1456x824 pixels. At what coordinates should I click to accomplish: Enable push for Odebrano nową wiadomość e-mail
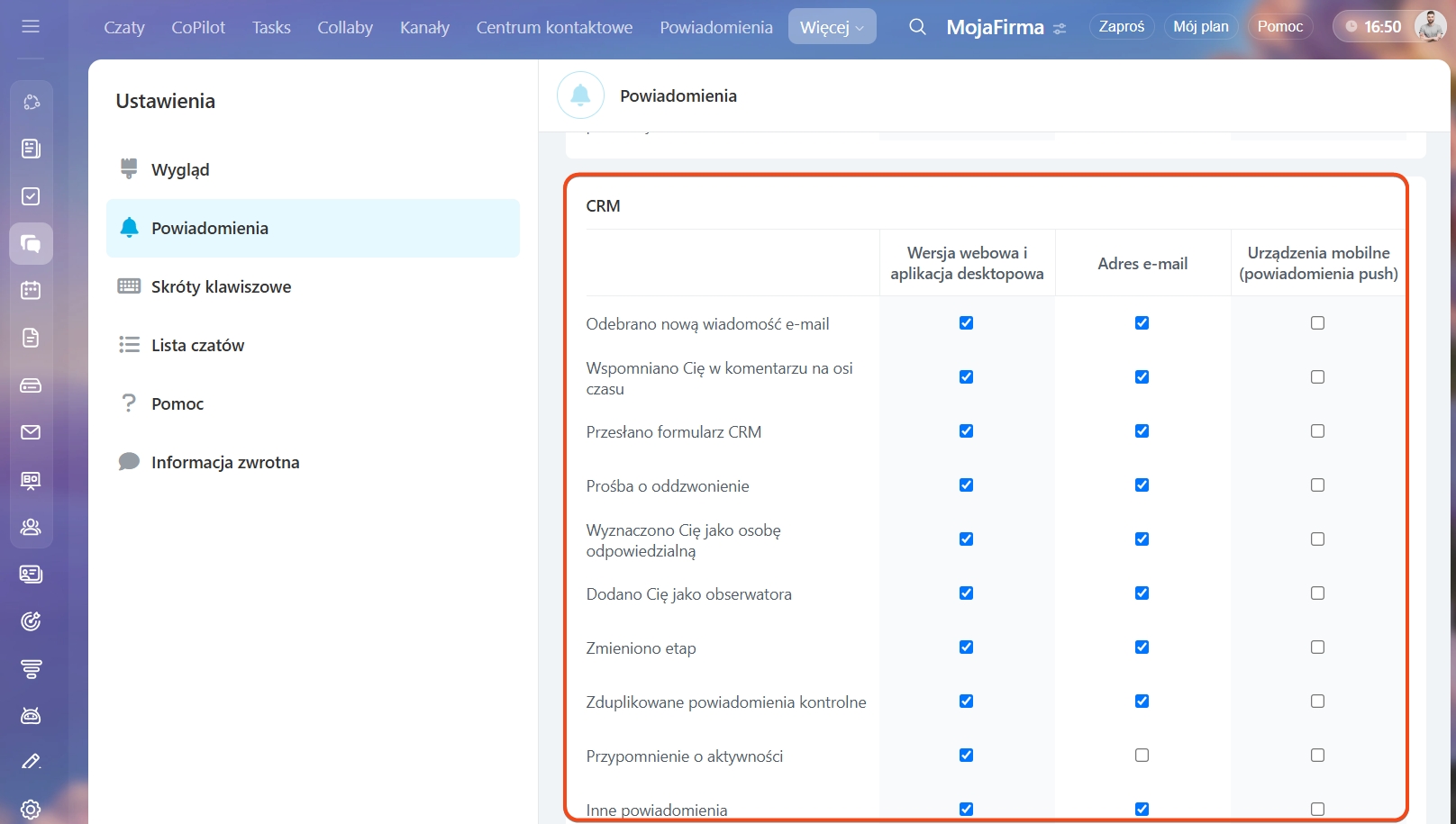tap(1317, 323)
